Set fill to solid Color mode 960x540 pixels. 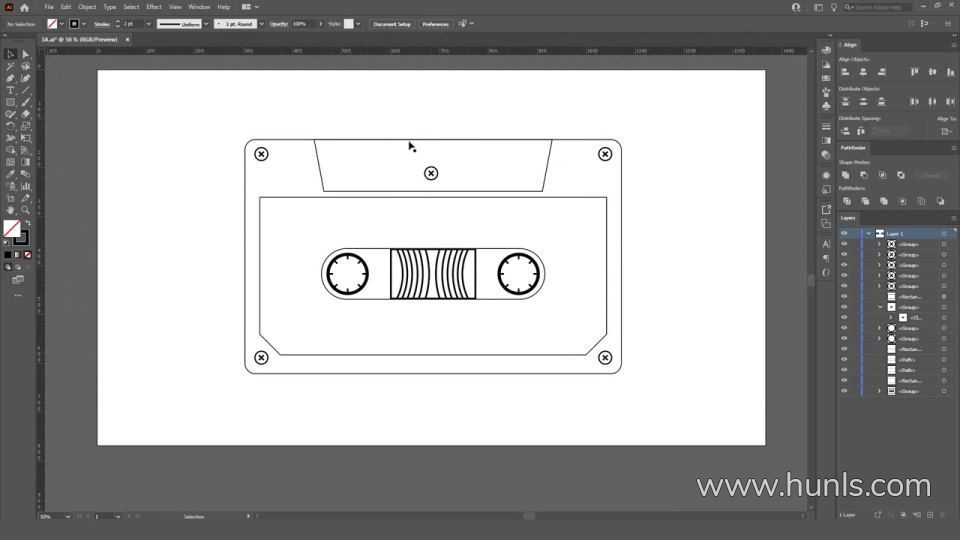pyautogui.click(x=7, y=255)
